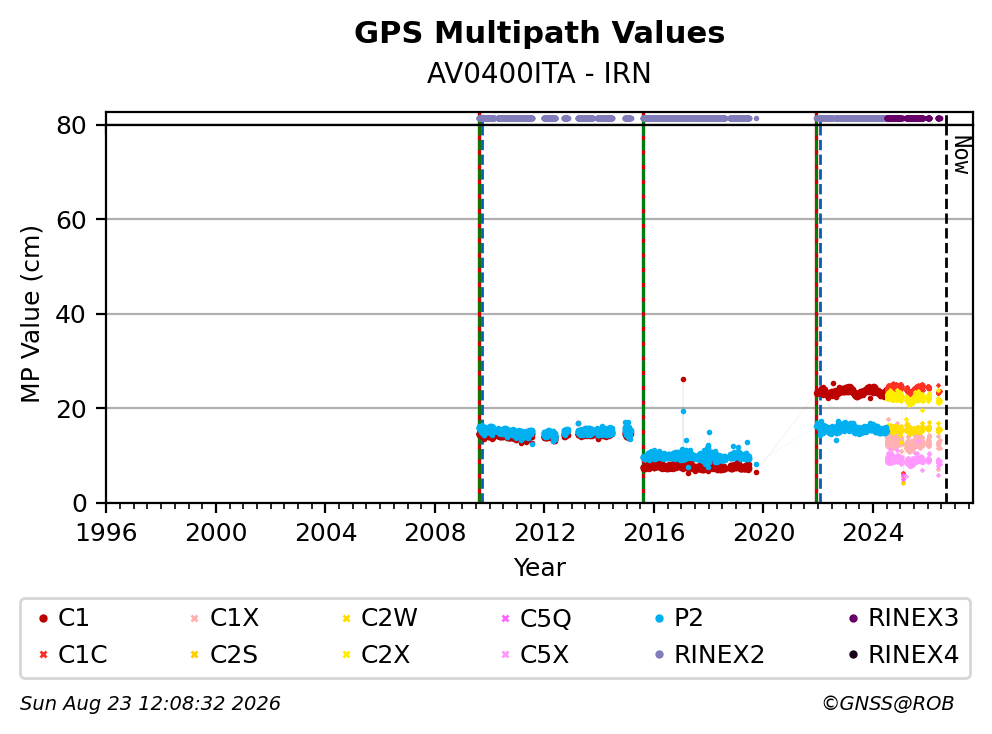Click the MP Value (cm) axis label

pos(30,314)
